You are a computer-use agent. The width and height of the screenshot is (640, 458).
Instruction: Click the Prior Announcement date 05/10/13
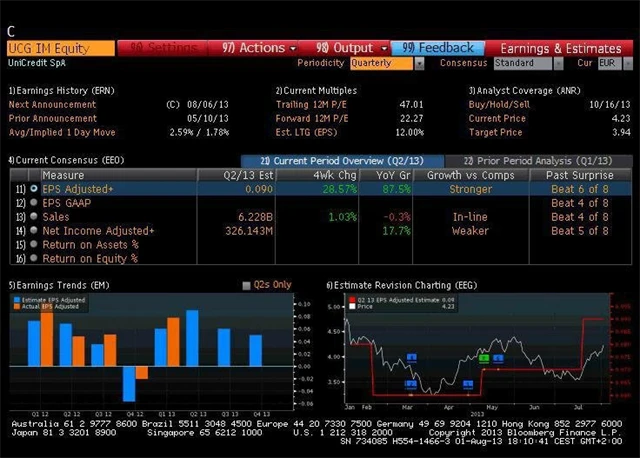coord(208,118)
